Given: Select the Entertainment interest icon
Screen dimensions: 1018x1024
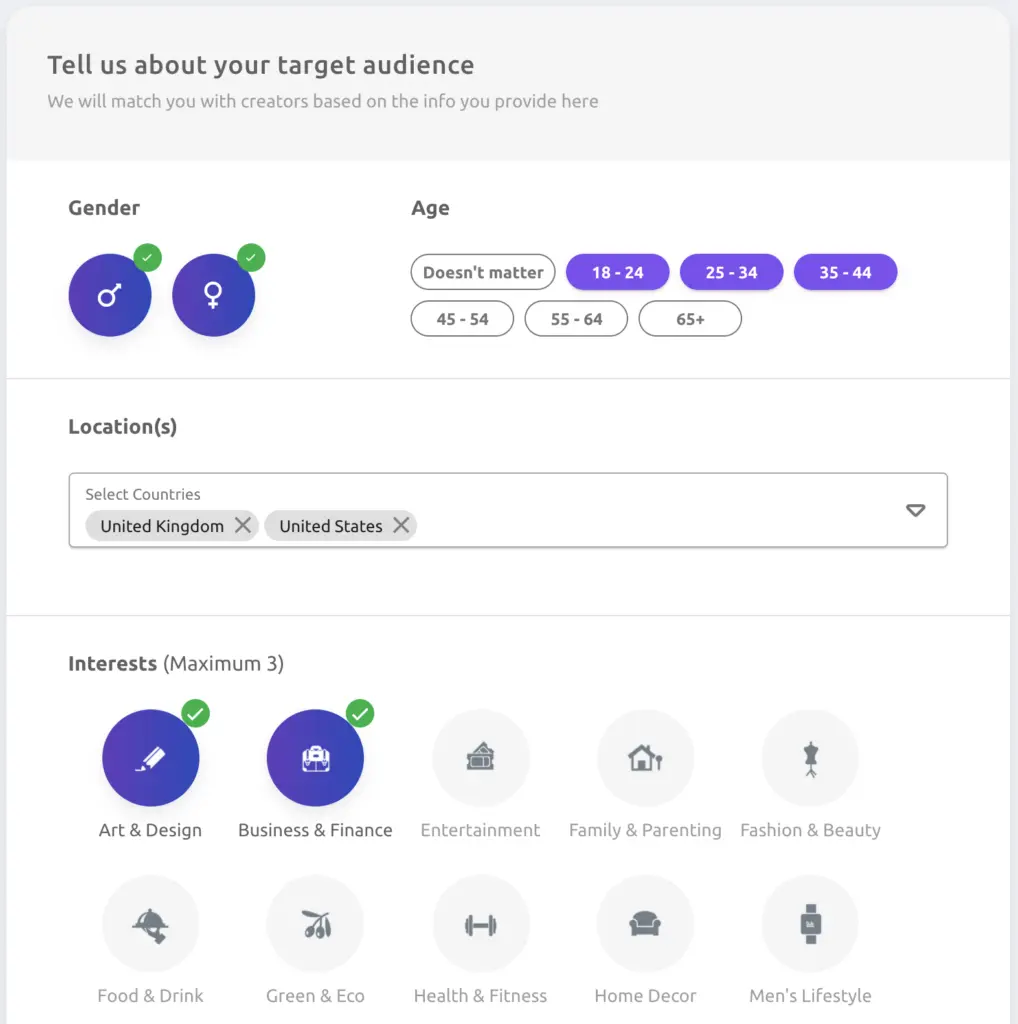Looking at the screenshot, I should pos(481,758).
